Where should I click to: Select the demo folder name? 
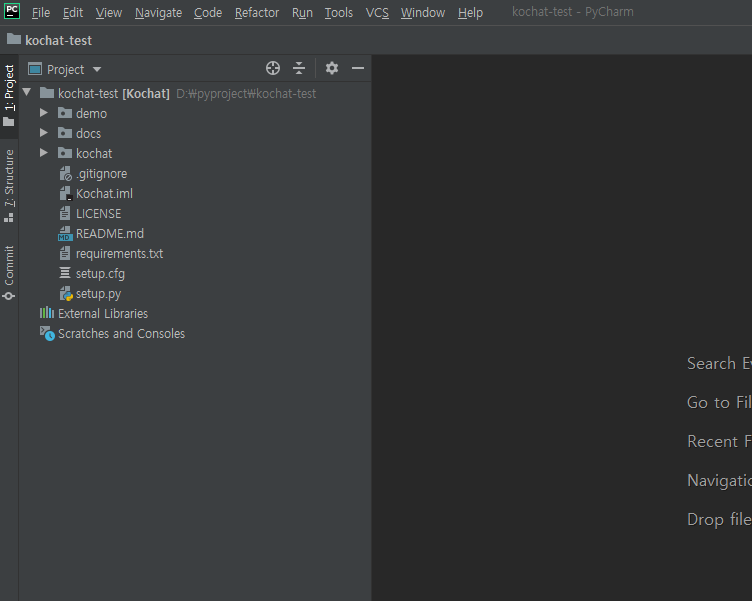[91, 113]
